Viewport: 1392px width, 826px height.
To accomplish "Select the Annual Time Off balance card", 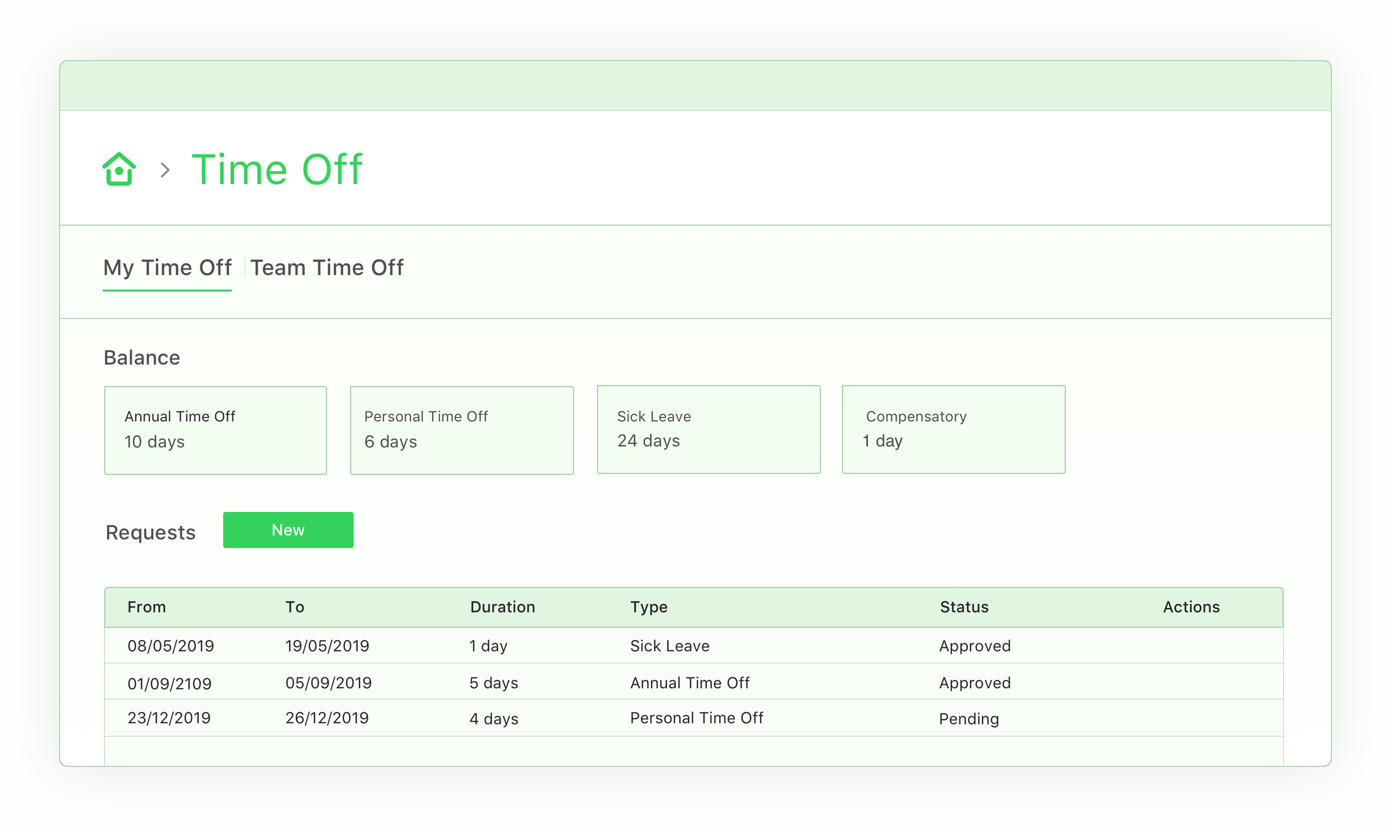I will (x=215, y=430).
